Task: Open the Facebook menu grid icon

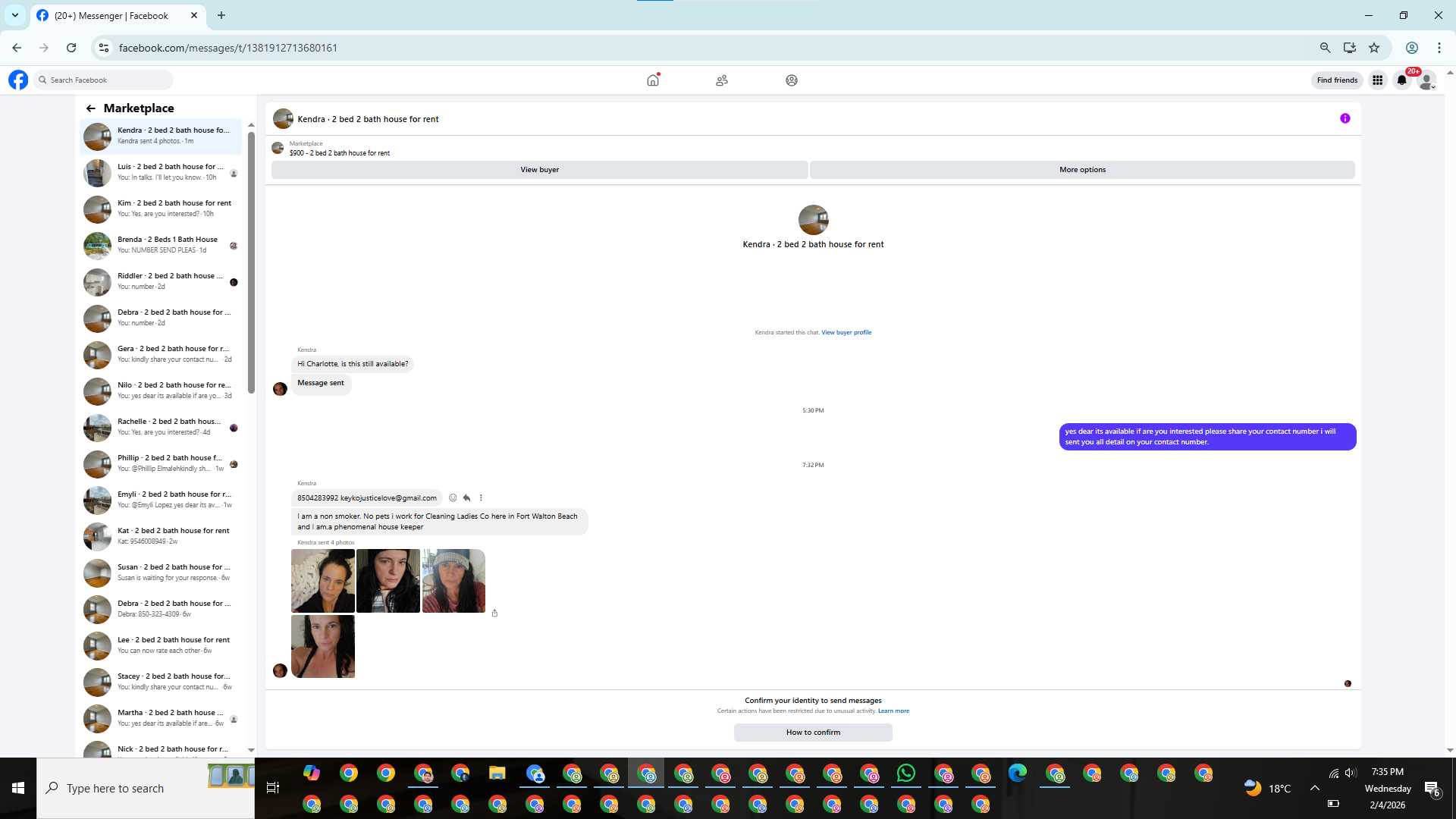Action: (1377, 80)
